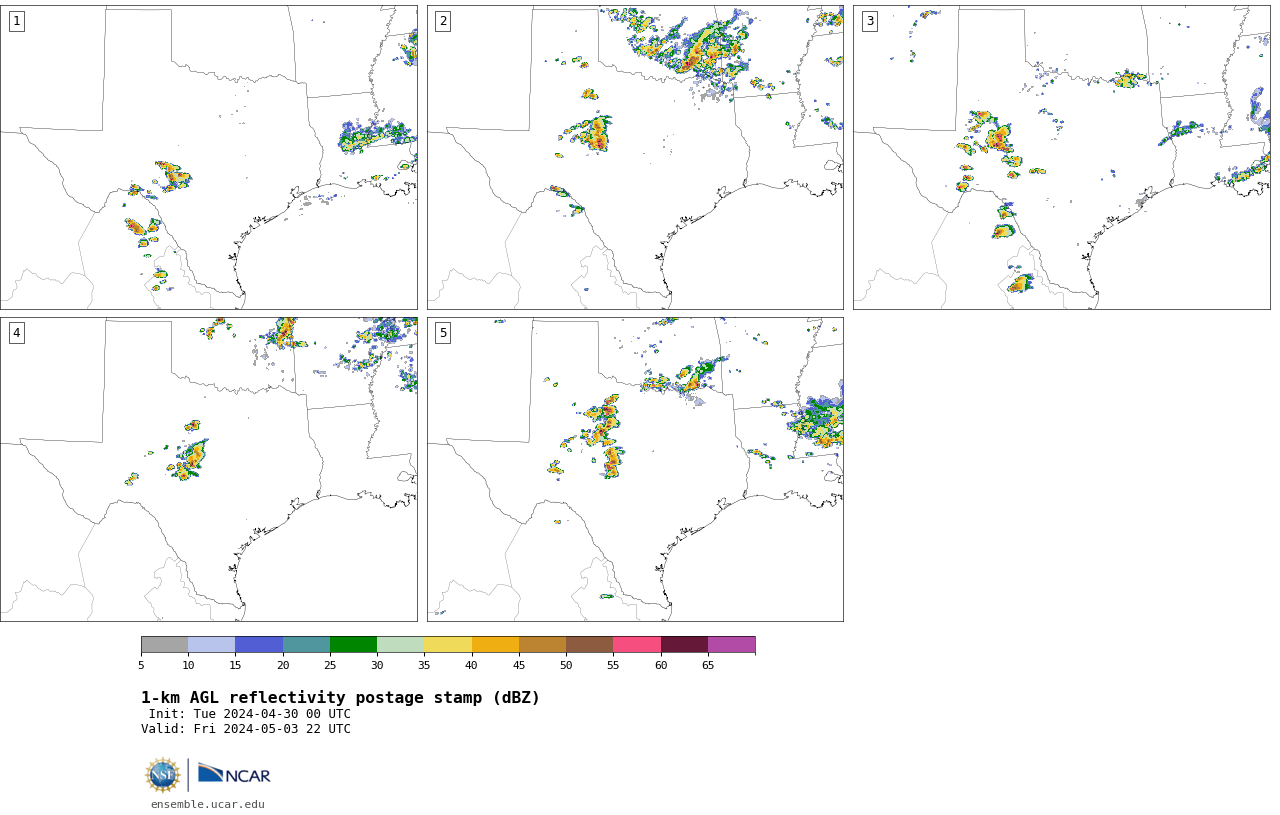The width and height of the screenshot is (1280, 815).
Task: Open postage stamp map number 5
Action: tap(635, 469)
